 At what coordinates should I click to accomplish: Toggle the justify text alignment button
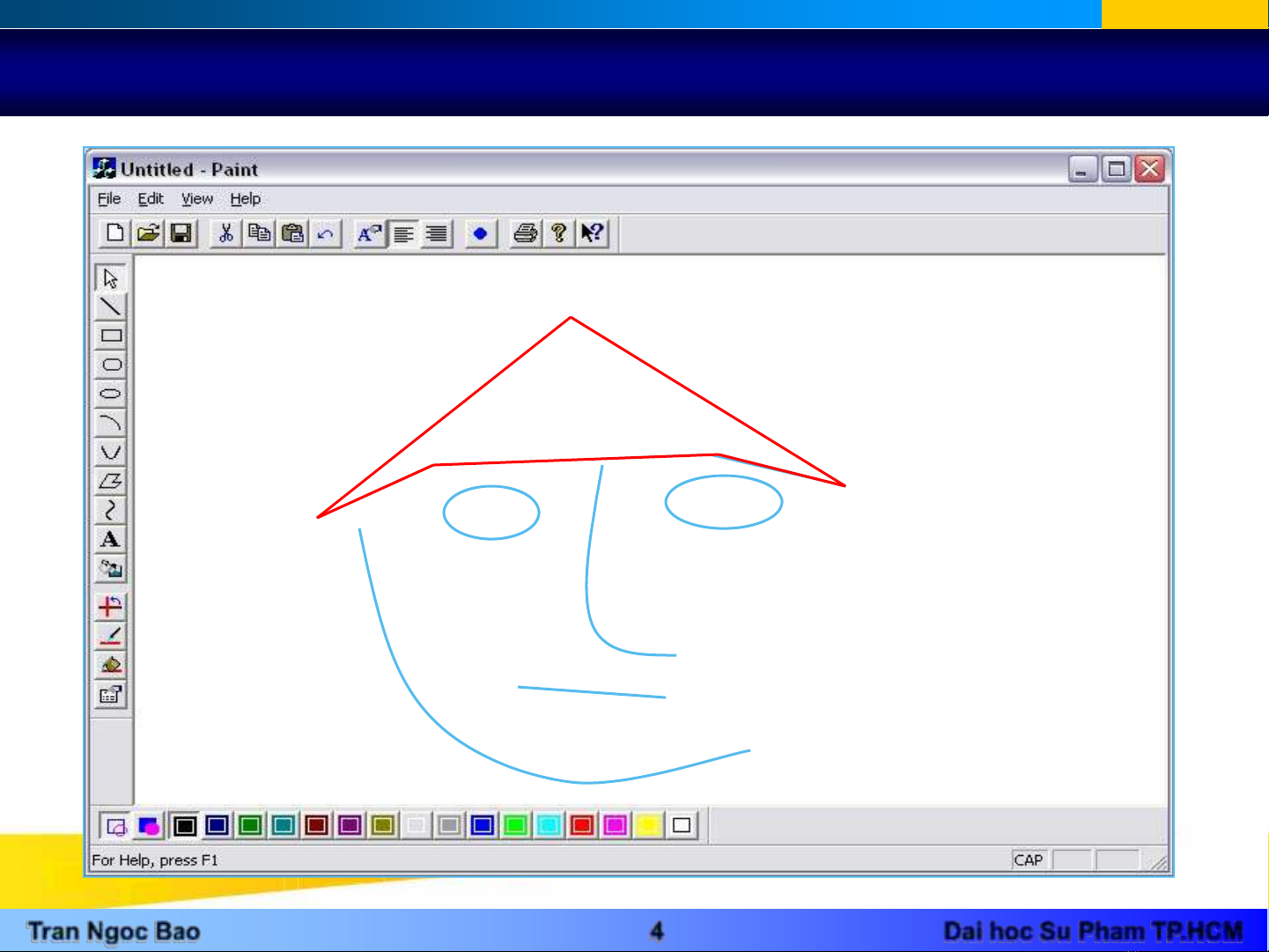coord(437,233)
